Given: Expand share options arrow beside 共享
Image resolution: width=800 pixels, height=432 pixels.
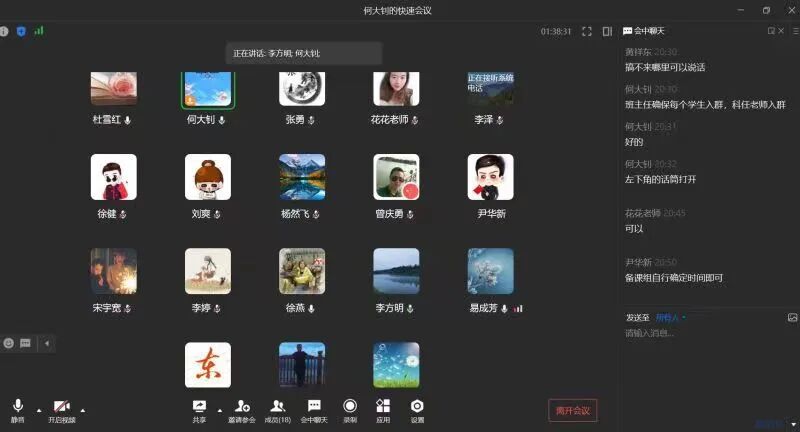Looking at the screenshot, I should pos(220,411).
